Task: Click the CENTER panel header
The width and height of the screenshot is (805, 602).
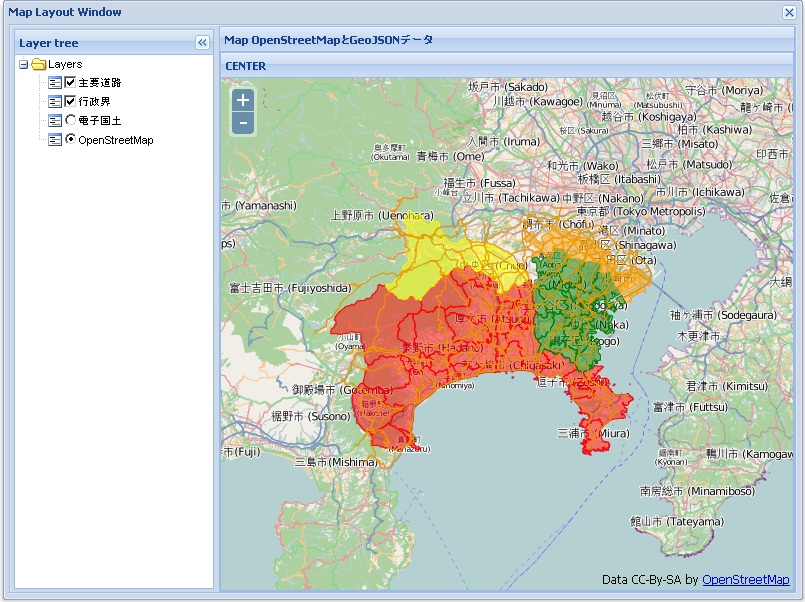Action: pos(246,66)
